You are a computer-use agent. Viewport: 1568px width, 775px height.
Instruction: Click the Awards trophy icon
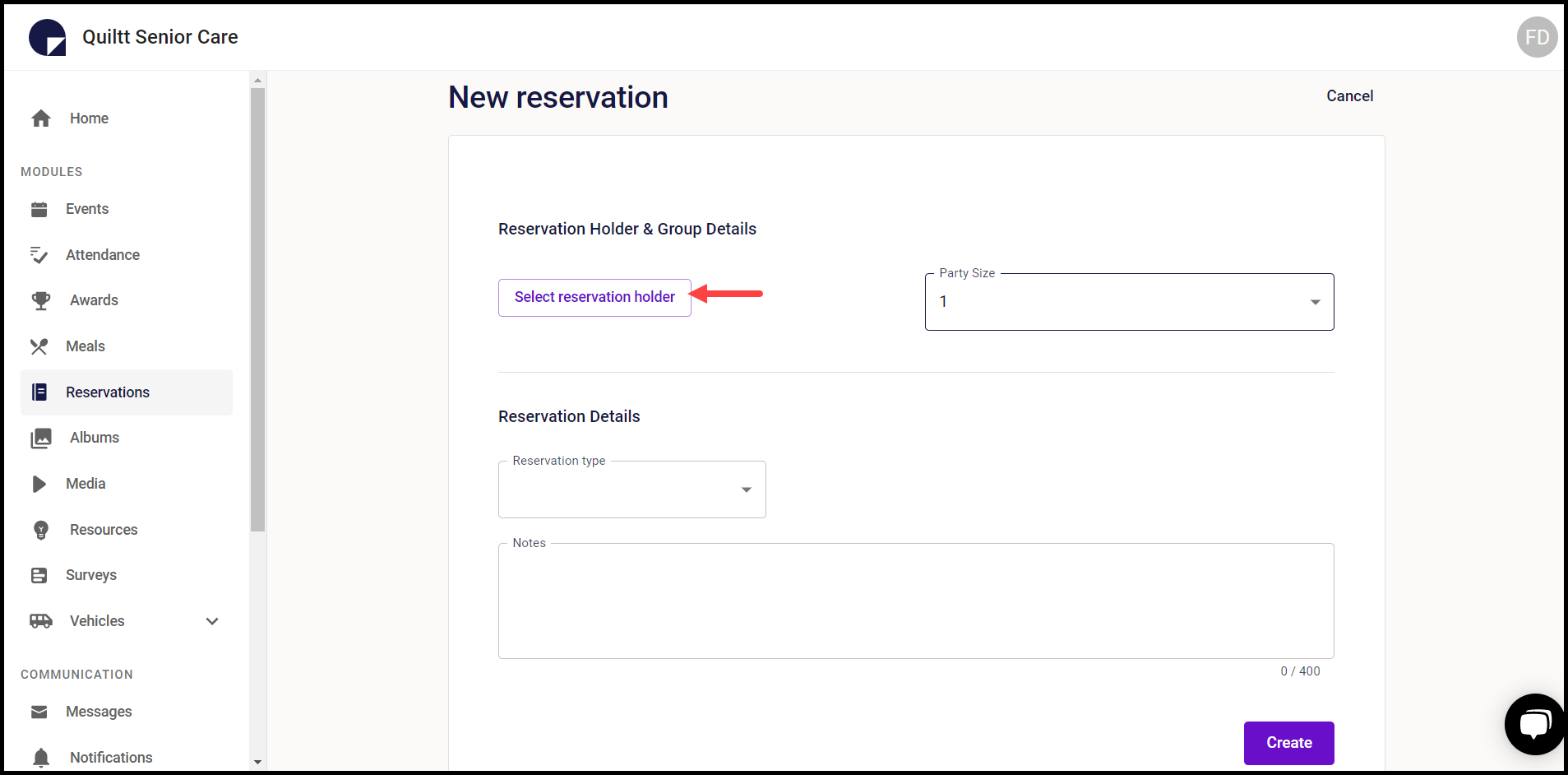(x=41, y=300)
